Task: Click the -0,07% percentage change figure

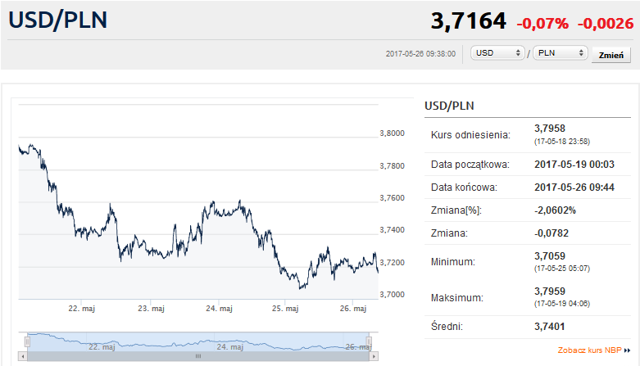Action: coord(542,23)
